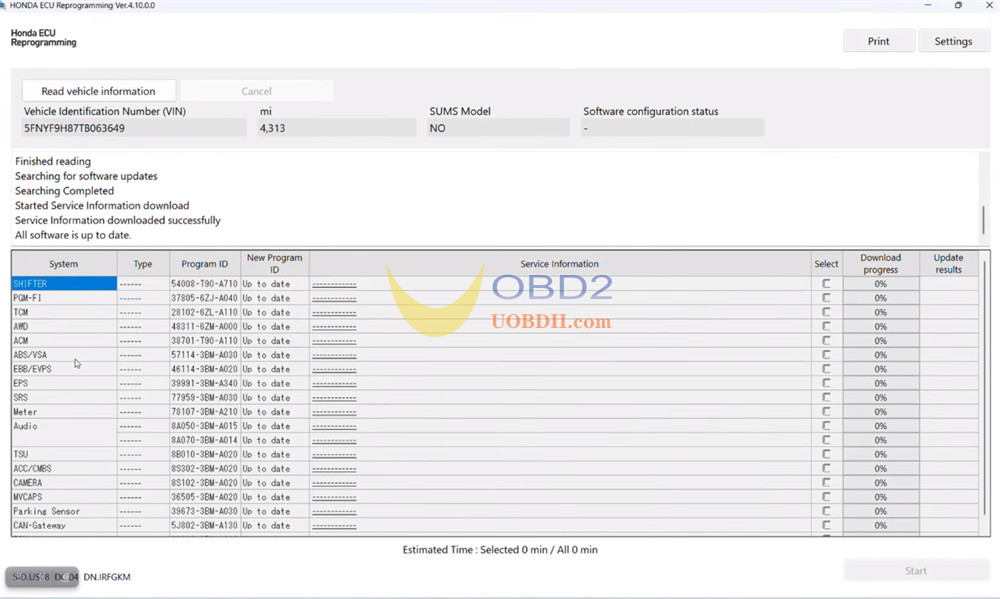Click the 'All software is up to date.' log line
This screenshot has height=599, width=1000.
(73, 235)
